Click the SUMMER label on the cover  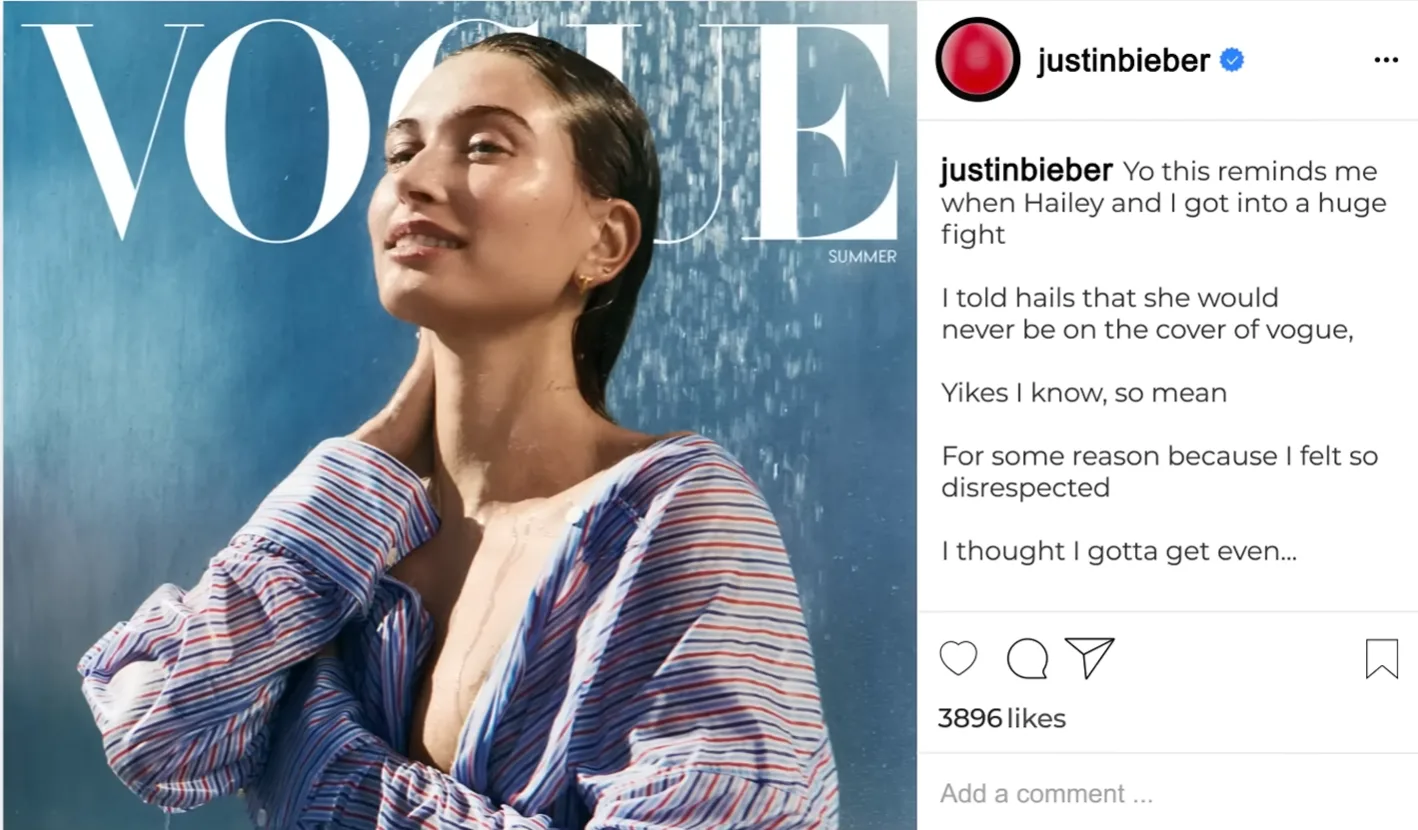pyautogui.click(x=862, y=257)
